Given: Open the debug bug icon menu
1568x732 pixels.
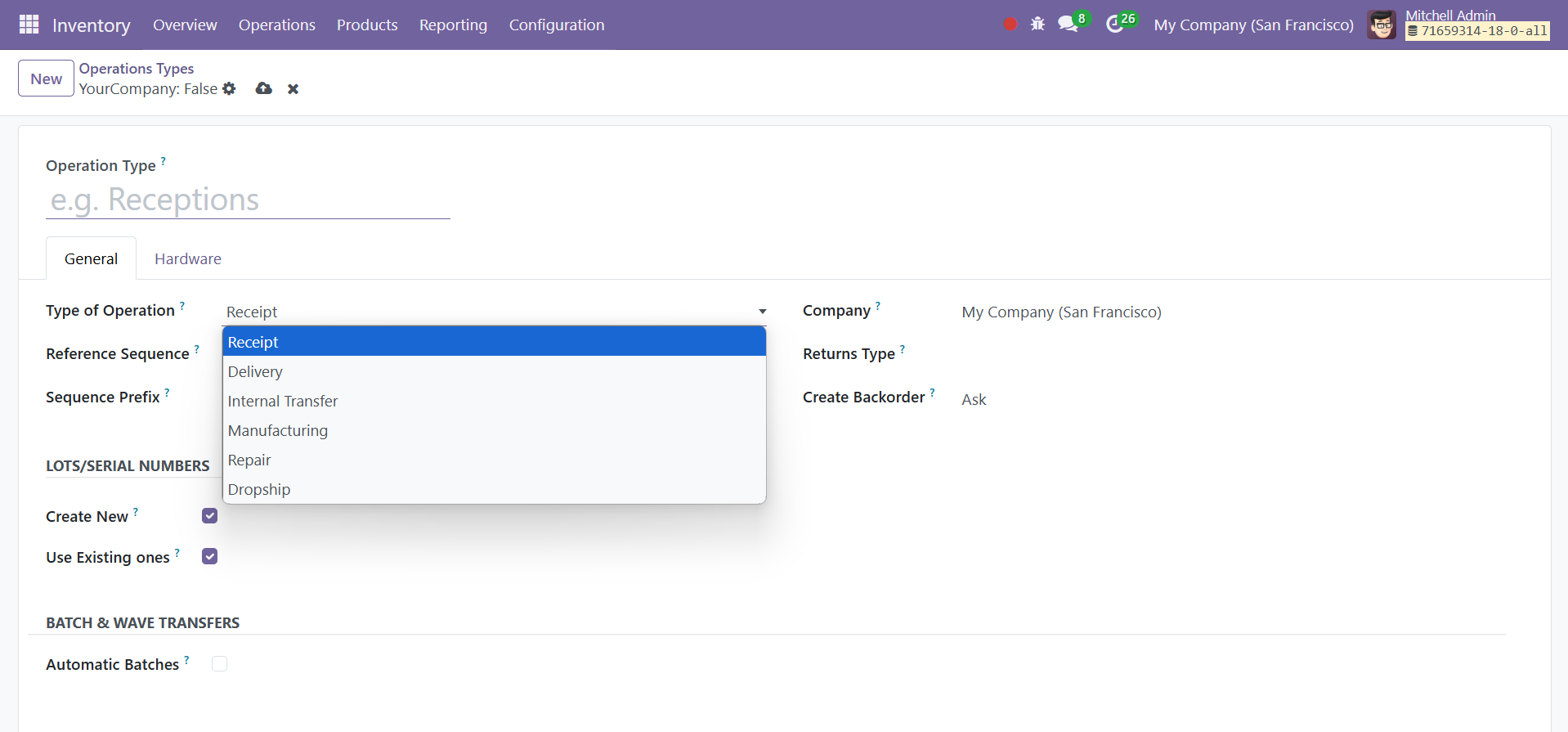Looking at the screenshot, I should [x=1037, y=25].
